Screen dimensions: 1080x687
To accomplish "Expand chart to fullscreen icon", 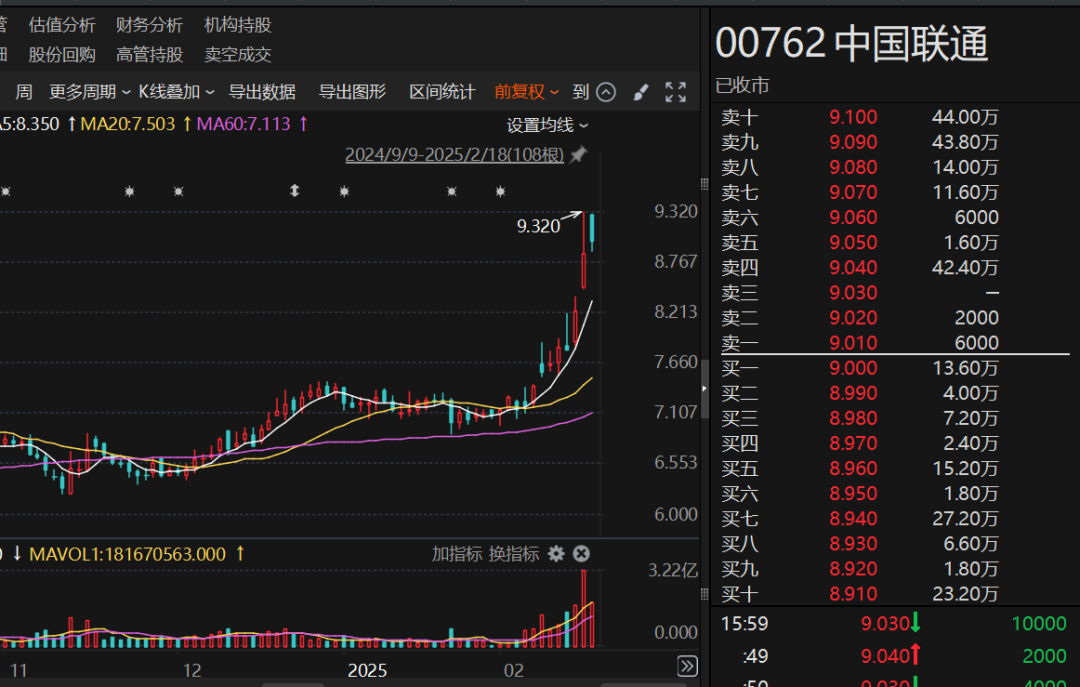I will click(x=676, y=92).
